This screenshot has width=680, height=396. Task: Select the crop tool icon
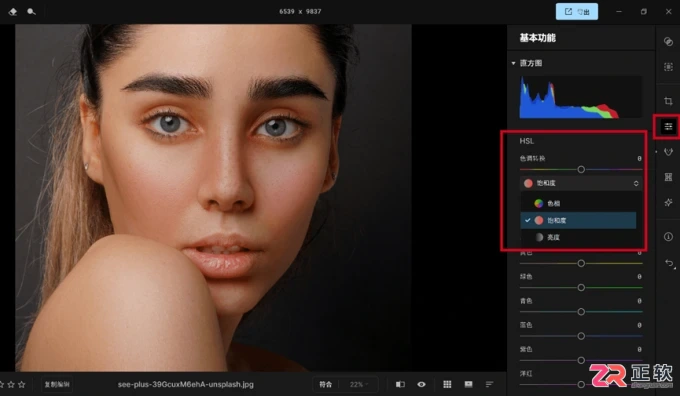(x=668, y=101)
